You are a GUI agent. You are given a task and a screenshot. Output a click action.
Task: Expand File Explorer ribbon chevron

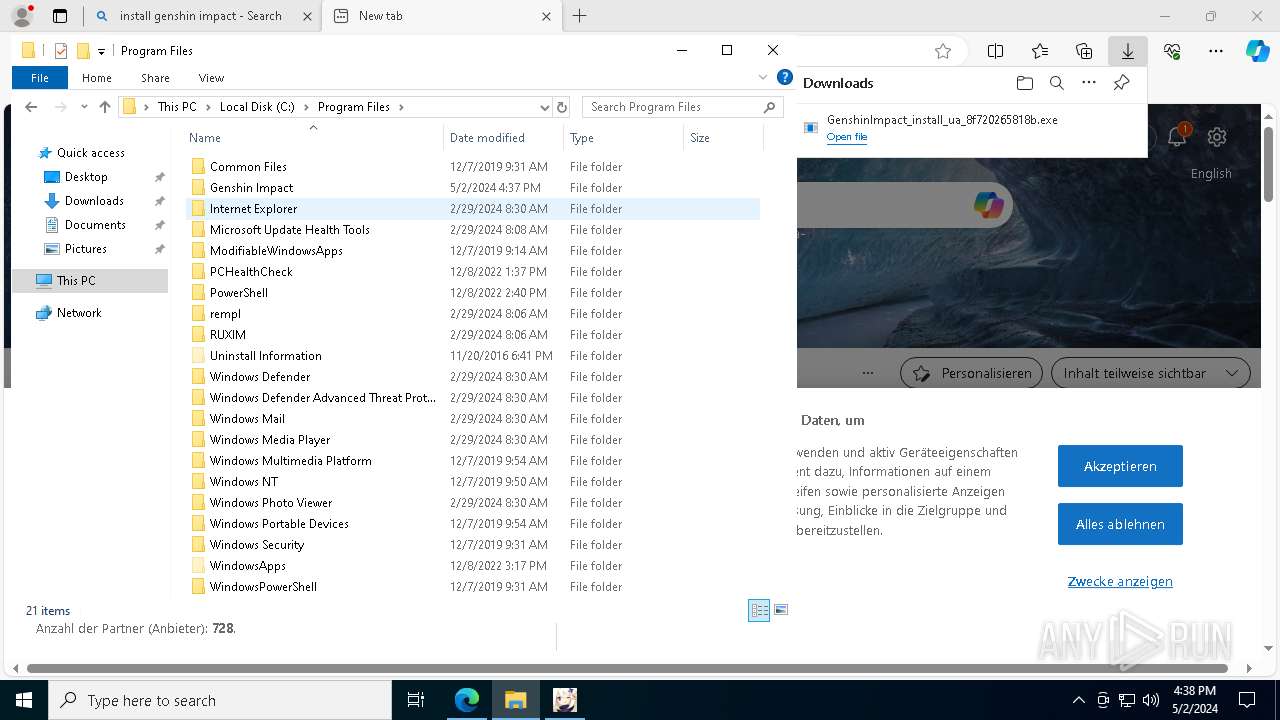(764, 77)
